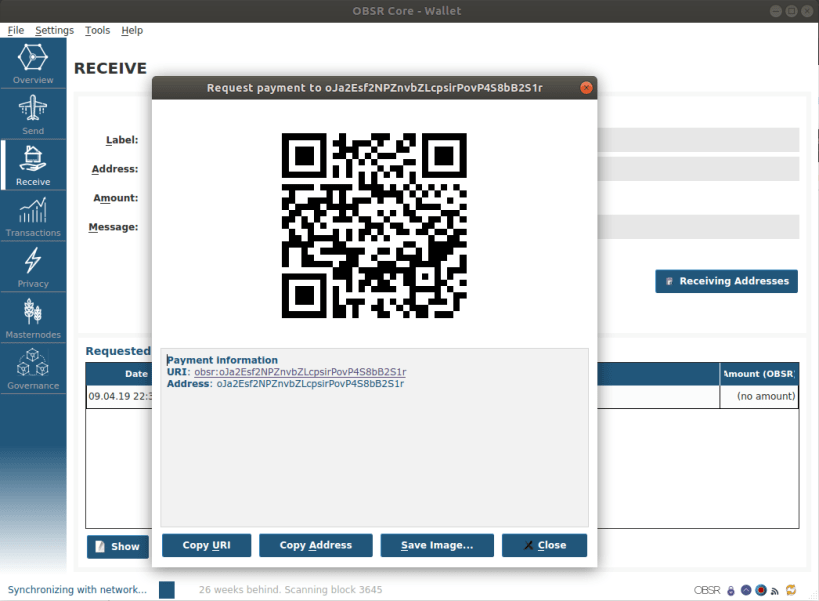This screenshot has width=819, height=601.
Task: Click the up-arrow circle status icon
Action: pos(746,590)
